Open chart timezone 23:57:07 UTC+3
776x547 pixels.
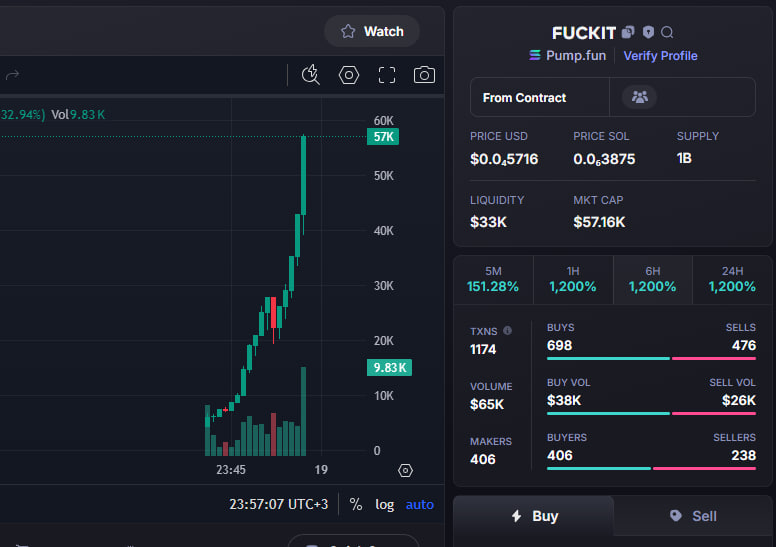278,504
